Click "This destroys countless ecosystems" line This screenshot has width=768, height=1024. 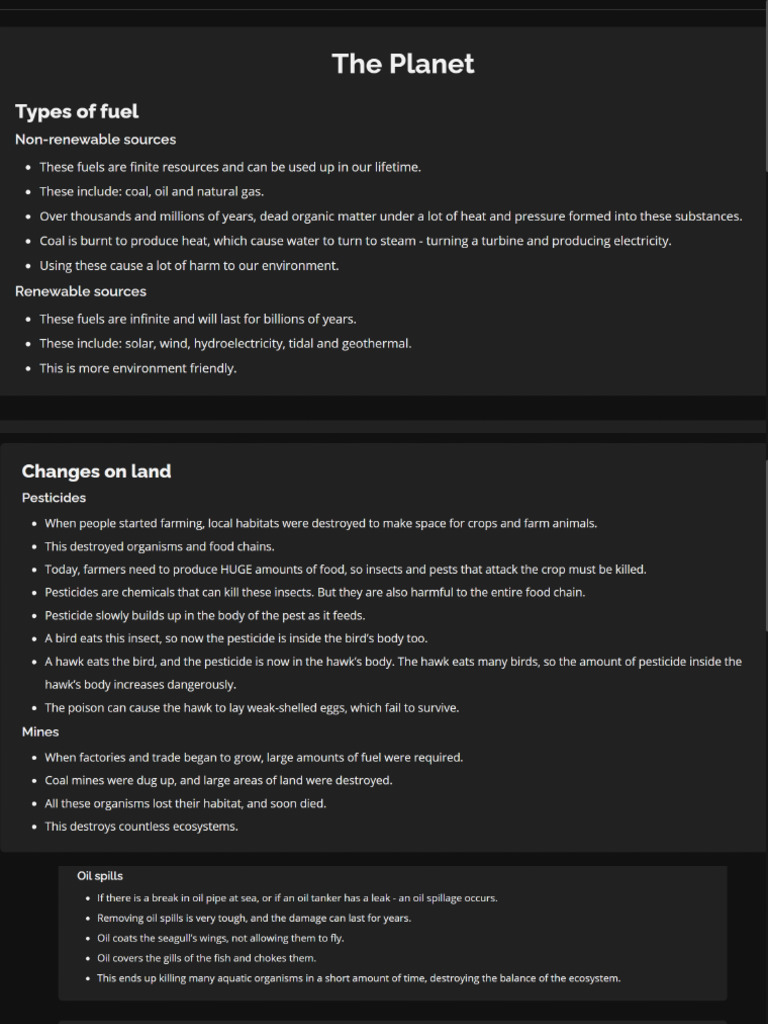pos(141,827)
